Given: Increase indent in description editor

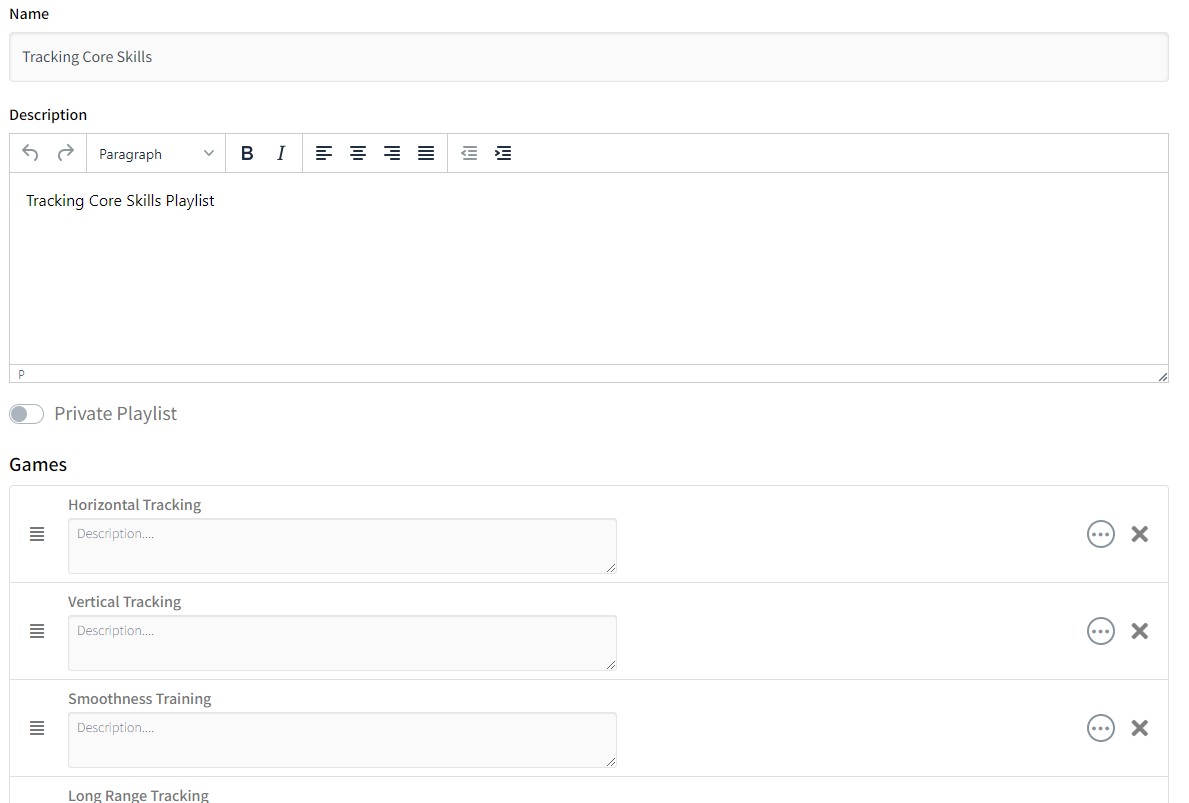Looking at the screenshot, I should click(503, 153).
